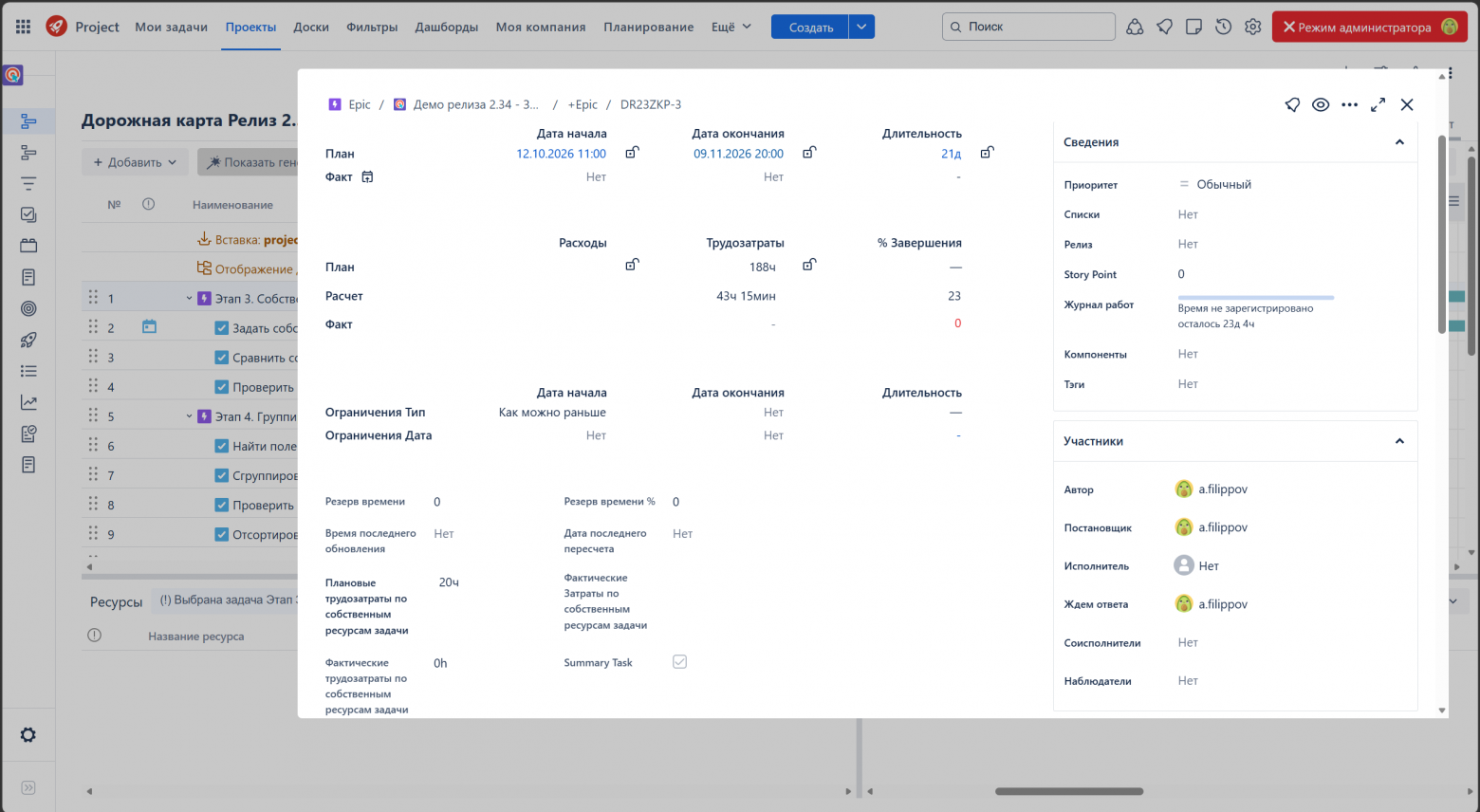The image size is (1480, 812).
Task: Open the Ещё dropdown menu
Action: click(731, 27)
